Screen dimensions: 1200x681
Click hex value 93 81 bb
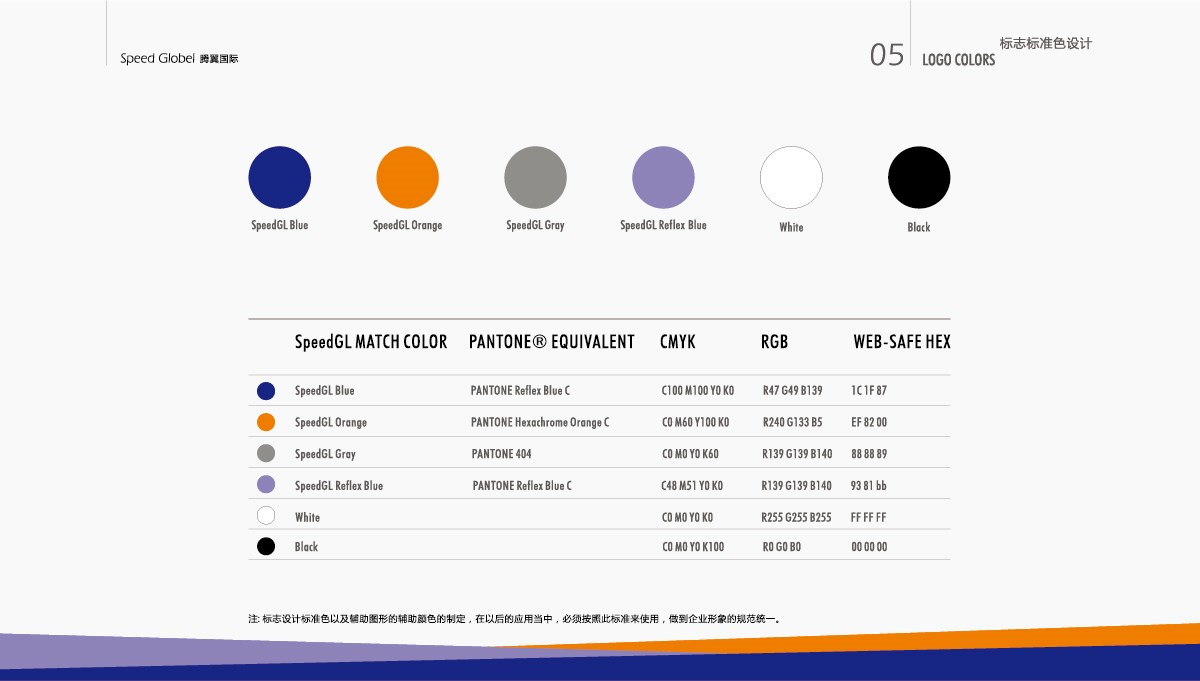coord(869,486)
